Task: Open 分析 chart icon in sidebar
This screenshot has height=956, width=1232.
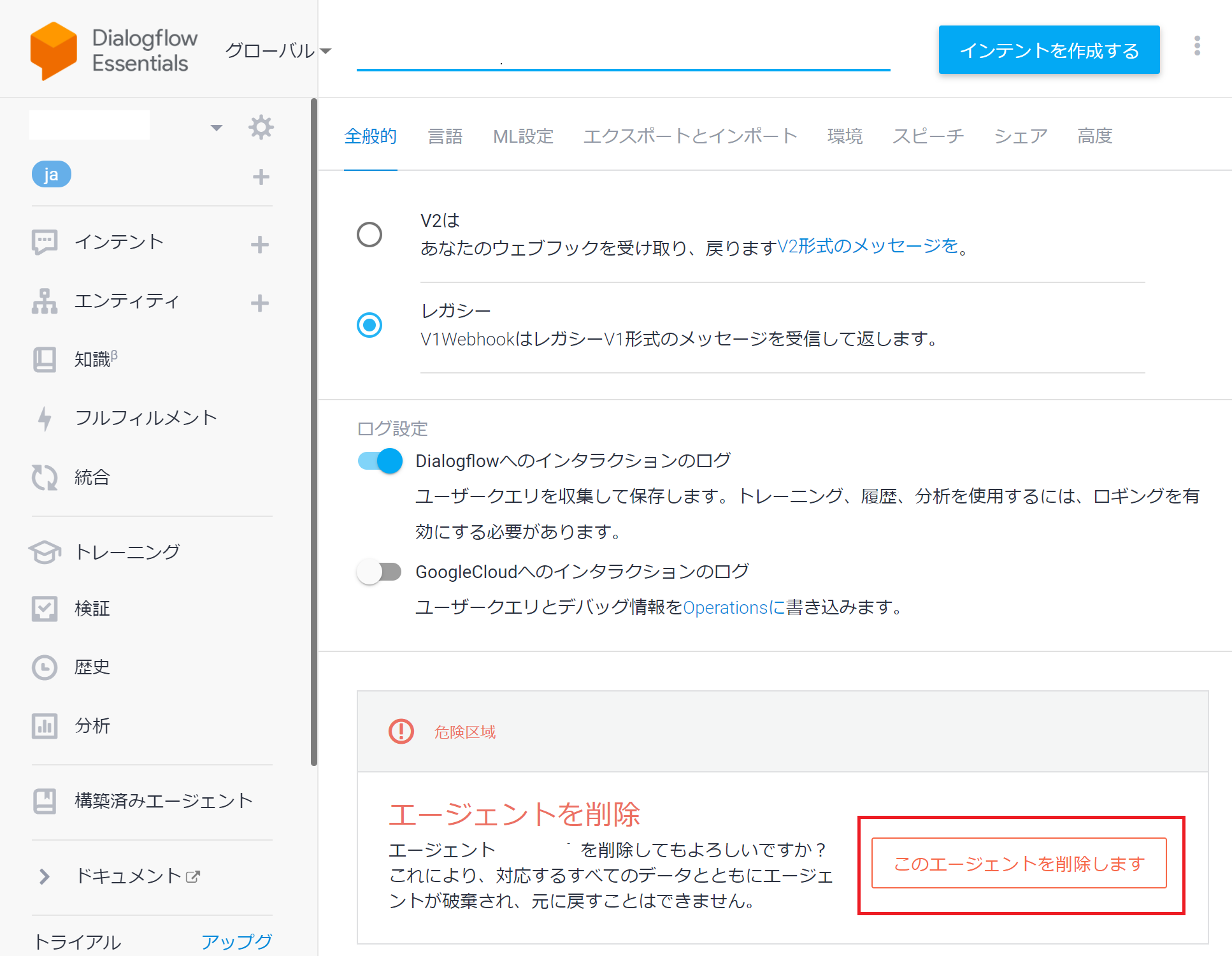Action: 45,726
